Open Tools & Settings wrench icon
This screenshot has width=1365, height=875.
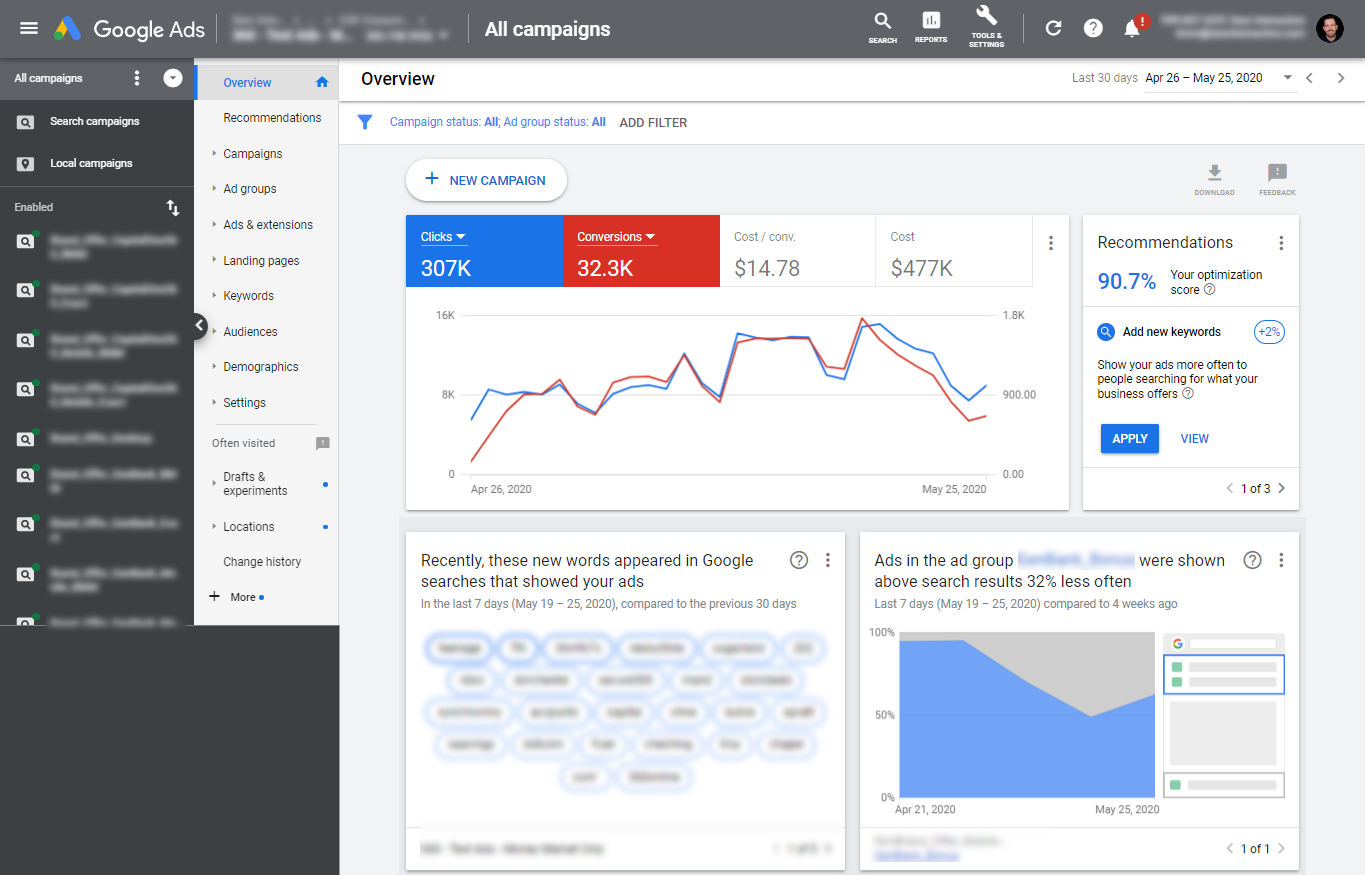pyautogui.click(x=986, y=17)
